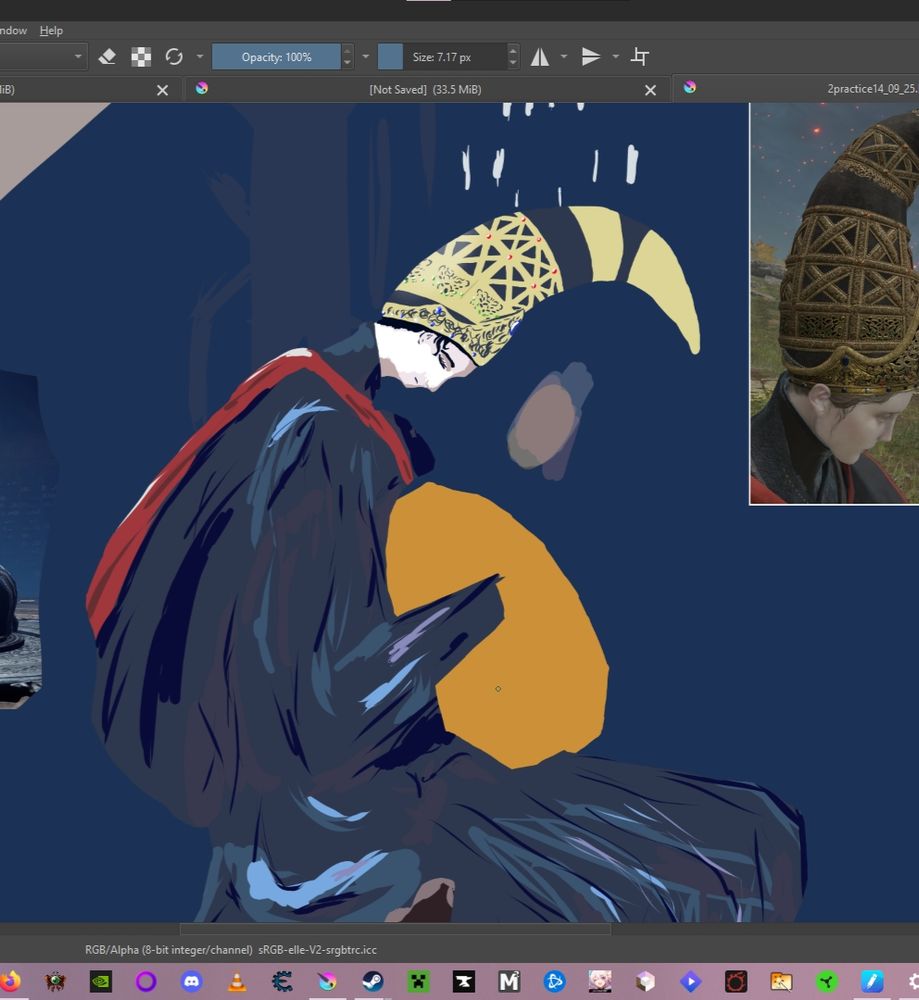The height and width of the screenshot is (1000, 919).
Task: Toggle eraser mode in the toolbar
Action: point(108,57)
